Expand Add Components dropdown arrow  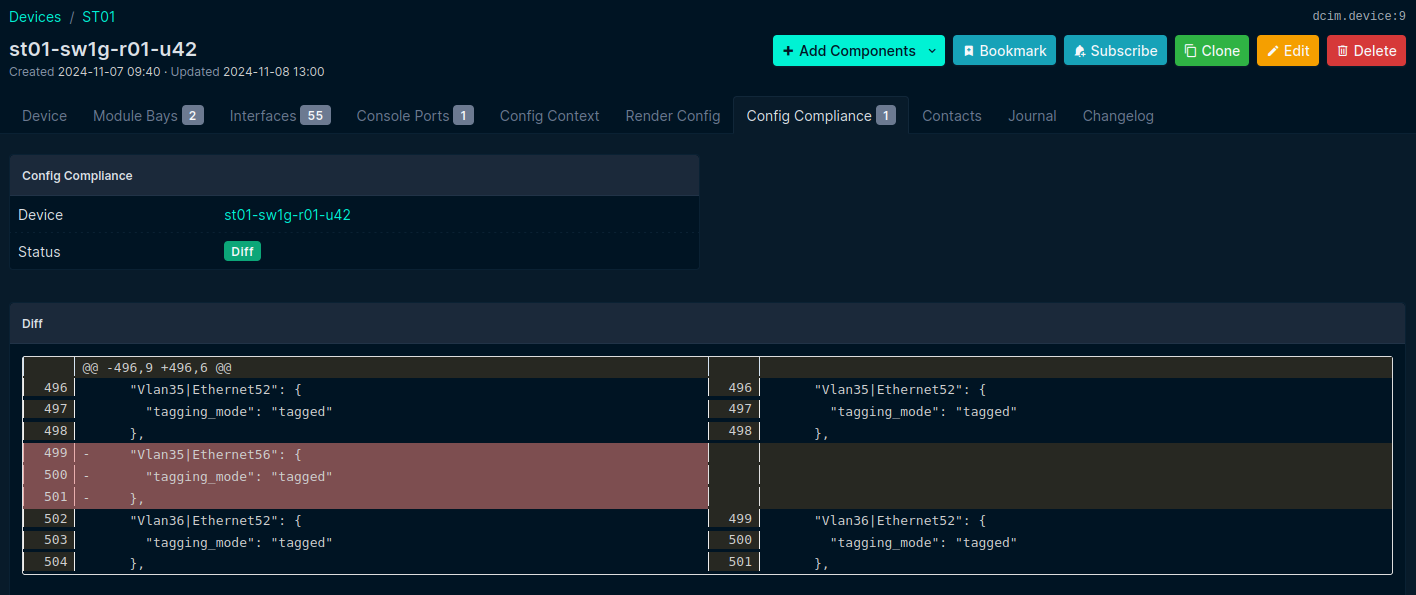pos(932,51)
